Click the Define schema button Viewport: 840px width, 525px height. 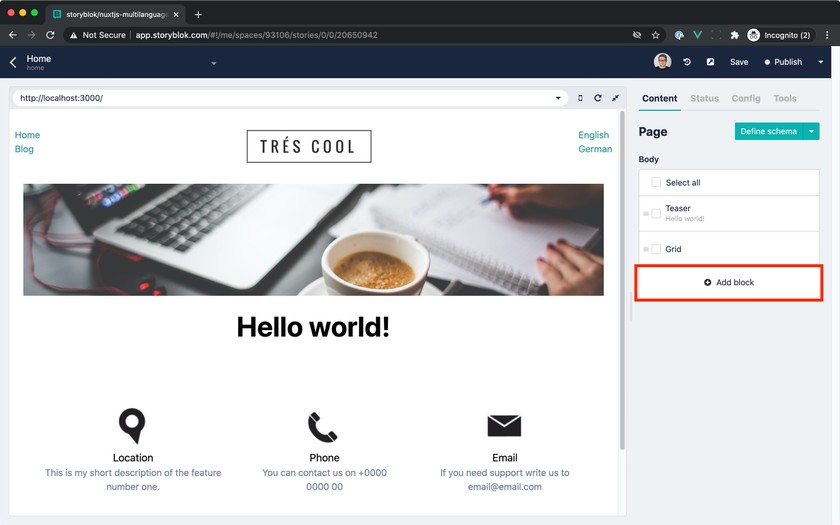tap(769, 131)
